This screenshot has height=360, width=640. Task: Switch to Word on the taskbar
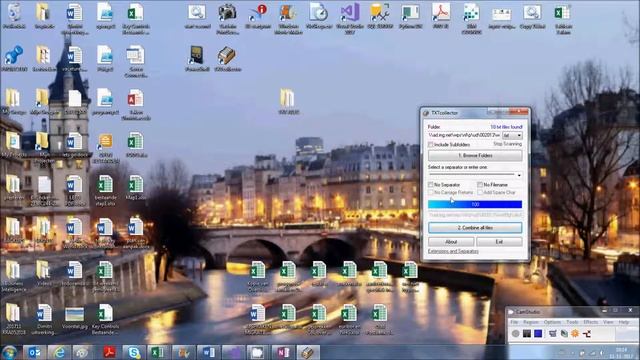(x=208, y=352)
